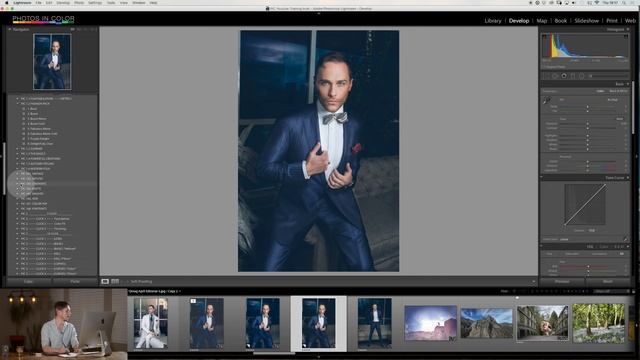The image size is (640, 360).
Task: Adjust the Contrast slider
Action: 588,128
